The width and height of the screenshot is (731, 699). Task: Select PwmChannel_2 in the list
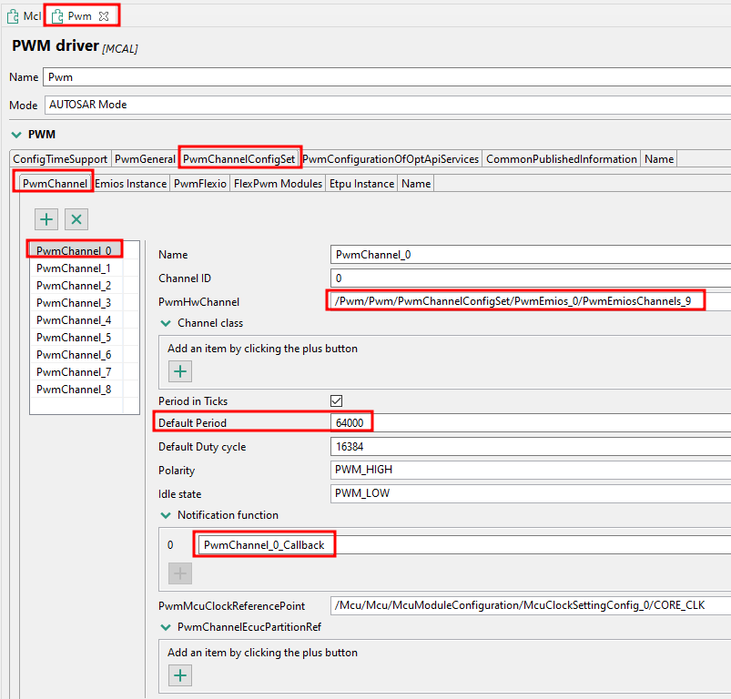pos(75,285)
